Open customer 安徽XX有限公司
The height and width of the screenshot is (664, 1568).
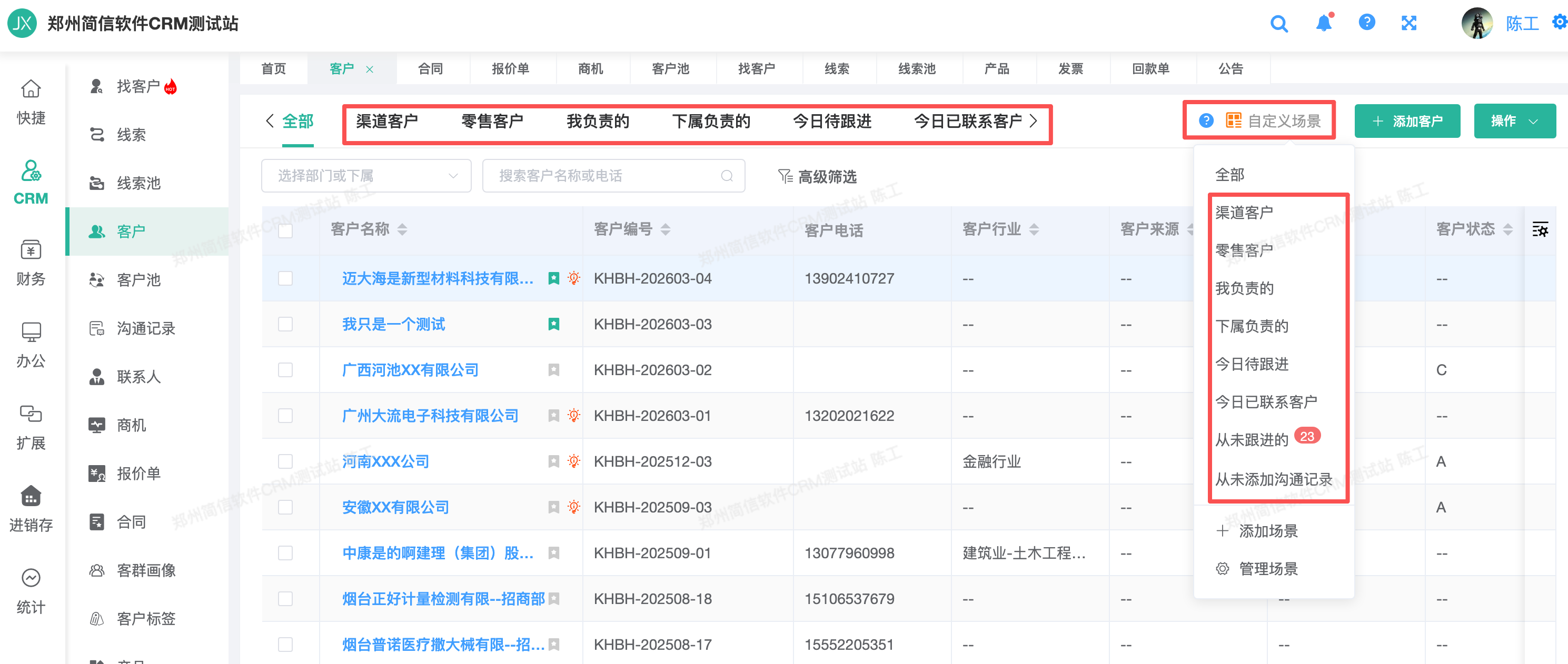(x=395, y=507)
